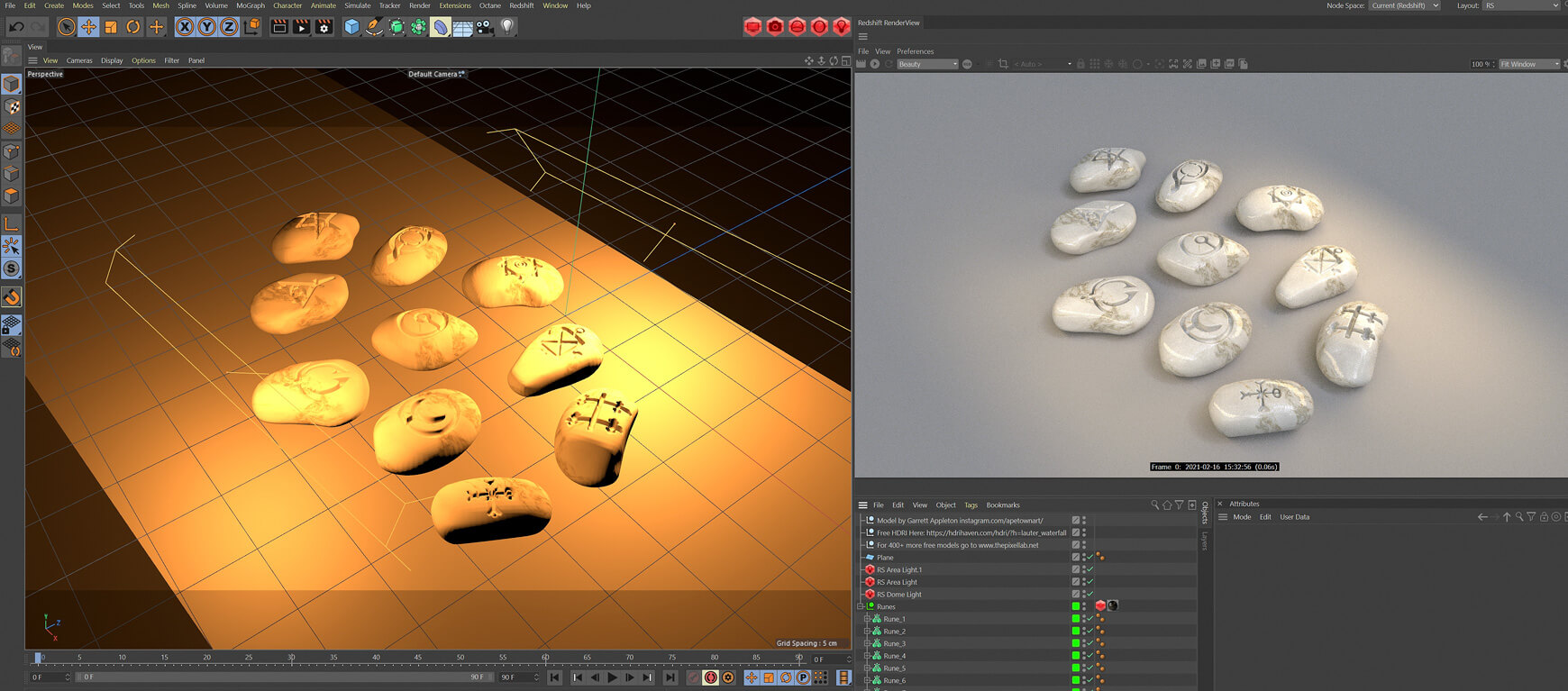This screenshot has height=691, width=1568.
Task: Toggle the coordinate system icon
Action: tap(251, 27)
